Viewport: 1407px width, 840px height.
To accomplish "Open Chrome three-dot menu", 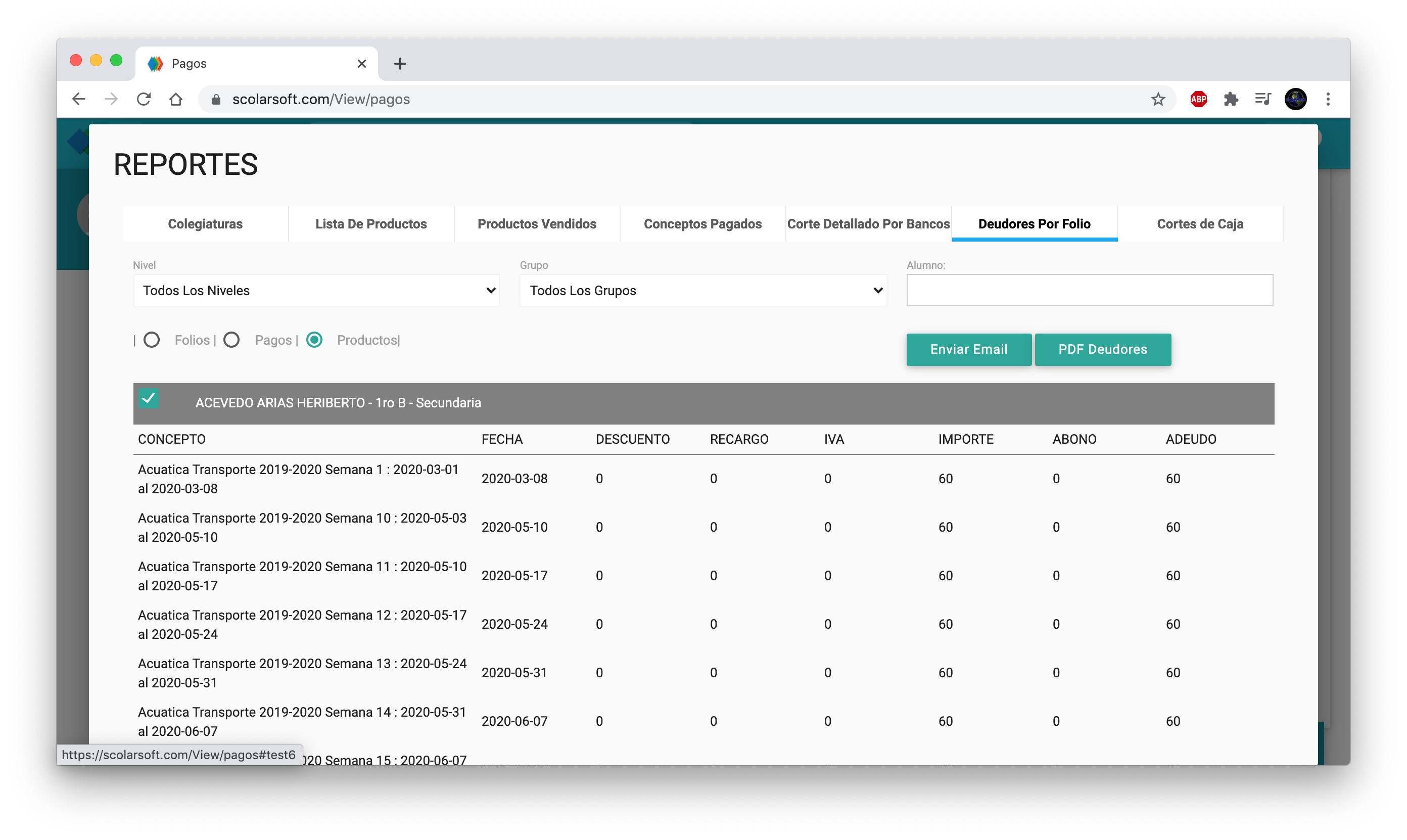I will pyautogui.click(x=1328, y=99).
